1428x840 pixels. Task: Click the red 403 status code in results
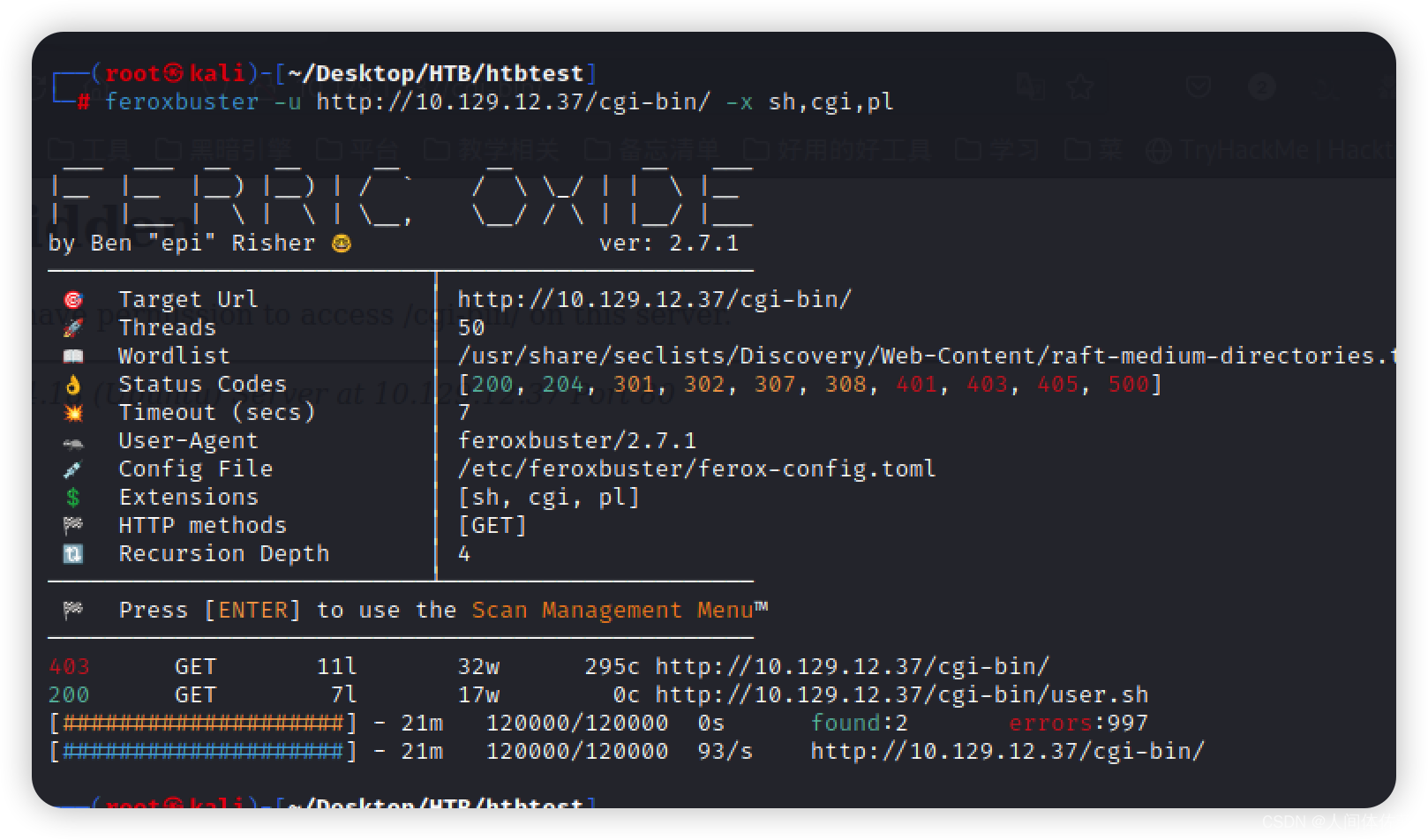(x=69, y=667)
